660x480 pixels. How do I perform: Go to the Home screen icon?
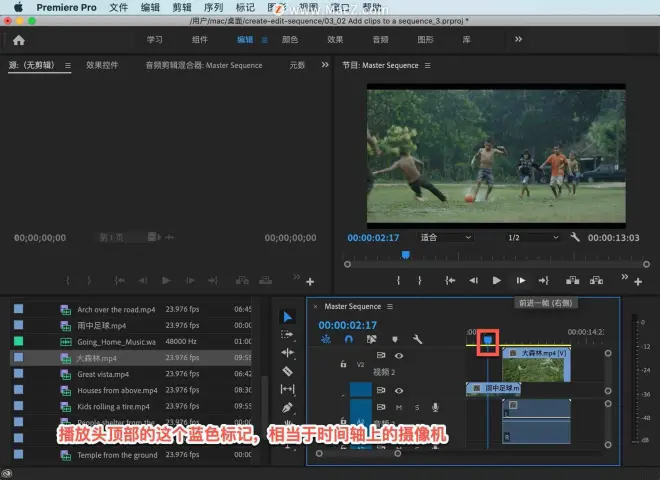pyautogui.click(x=19, y=40)
